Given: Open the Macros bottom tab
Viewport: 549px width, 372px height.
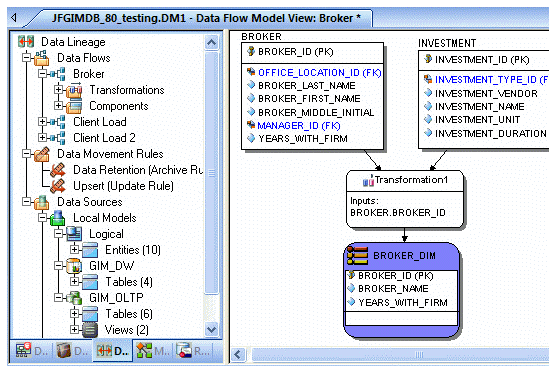Looking at the screenshot, I should pos(153,351).
